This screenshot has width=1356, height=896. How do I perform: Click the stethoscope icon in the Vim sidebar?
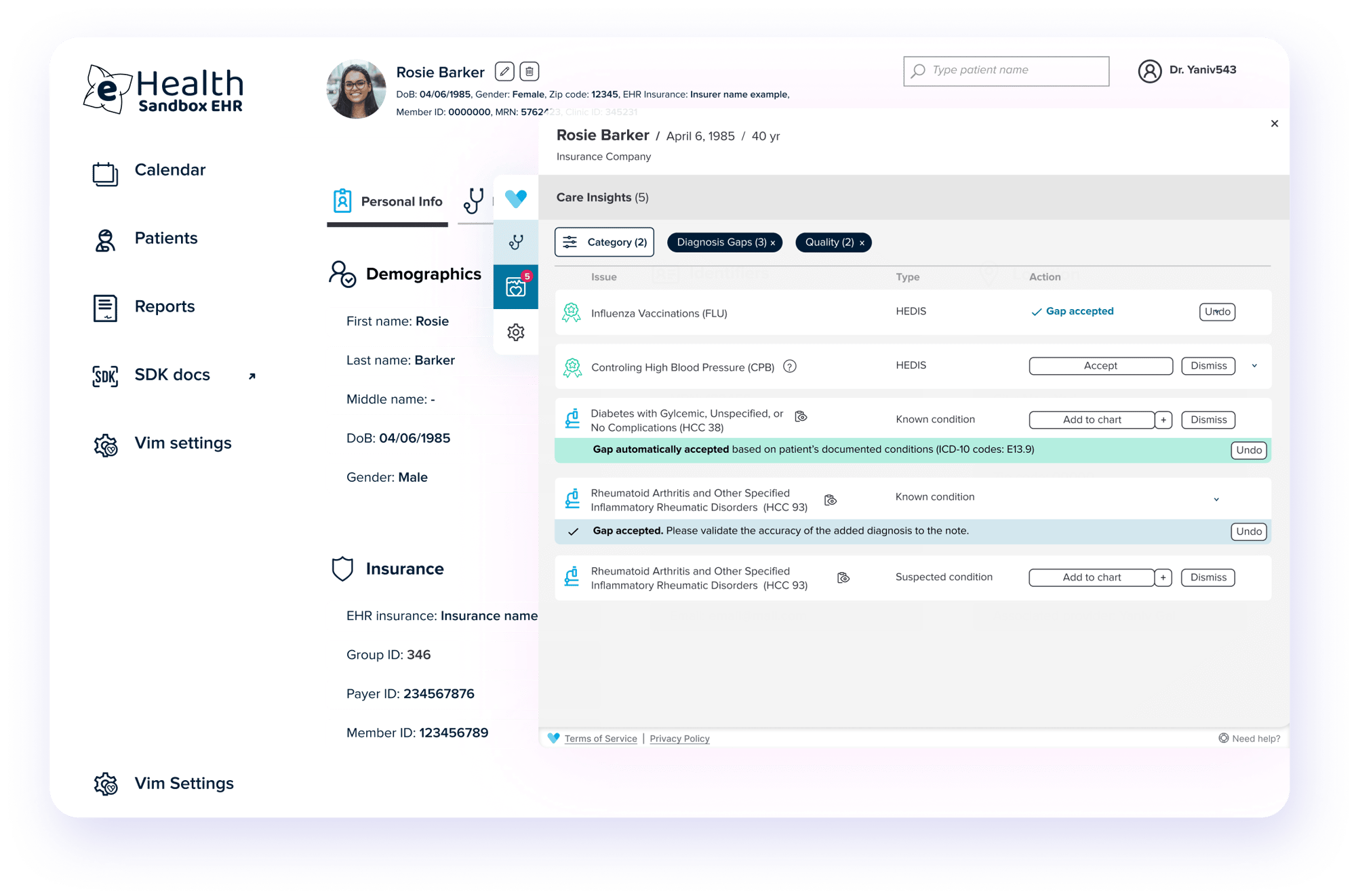516,242
